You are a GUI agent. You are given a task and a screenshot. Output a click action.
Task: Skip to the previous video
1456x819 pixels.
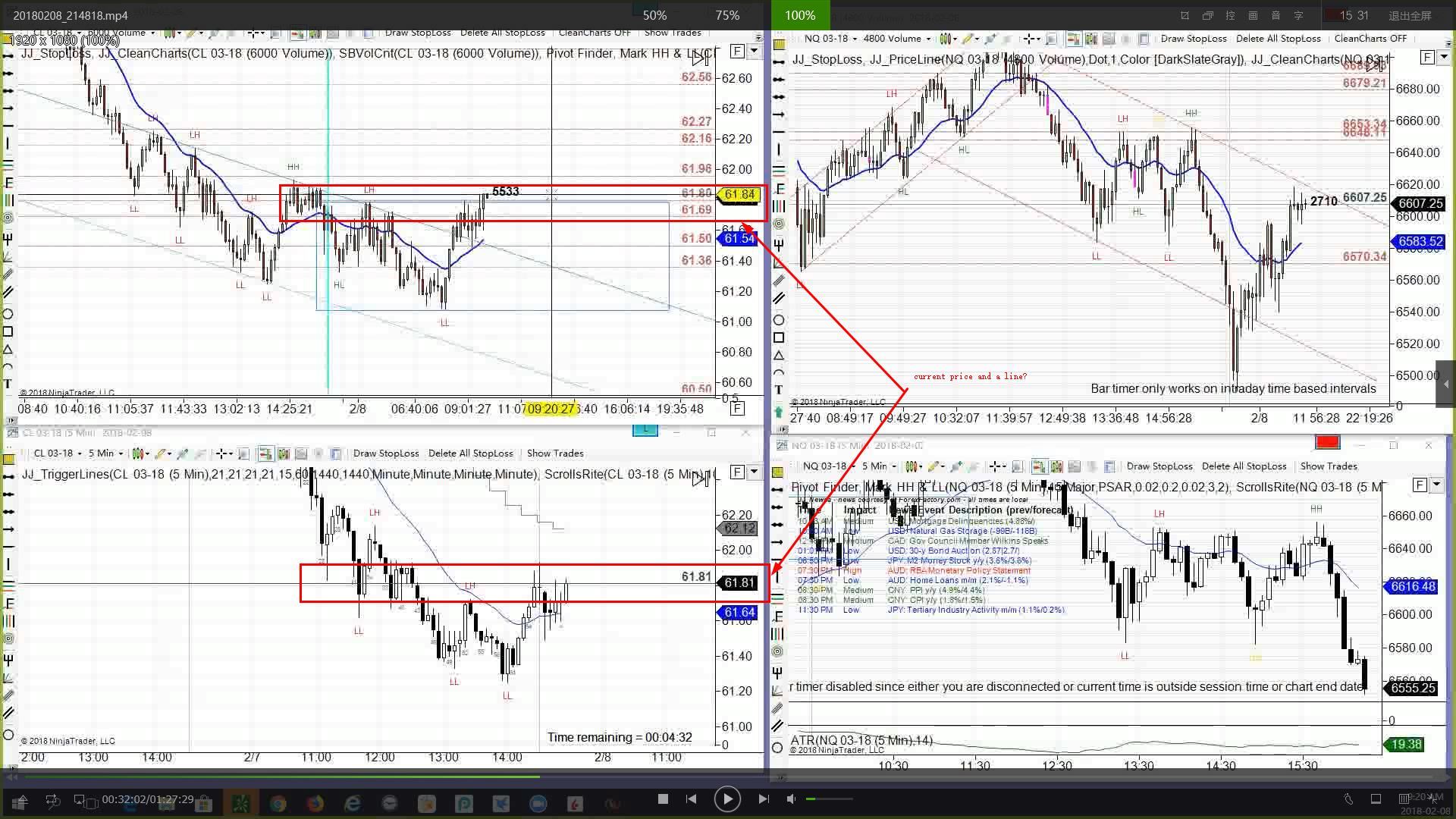pos(691,799)
